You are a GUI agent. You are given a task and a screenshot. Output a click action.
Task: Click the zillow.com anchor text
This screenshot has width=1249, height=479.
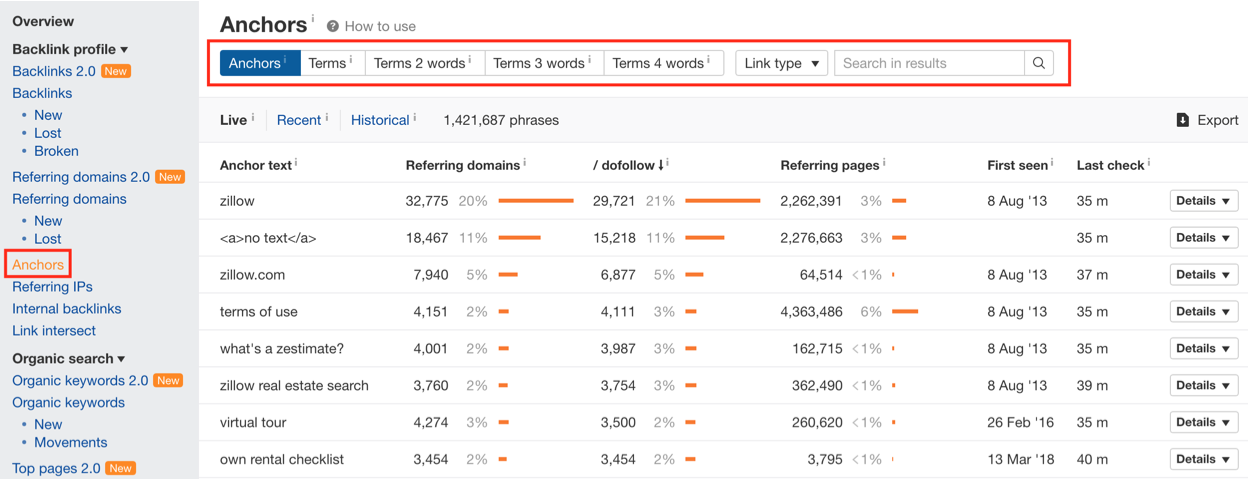click(x=252, y=275)
